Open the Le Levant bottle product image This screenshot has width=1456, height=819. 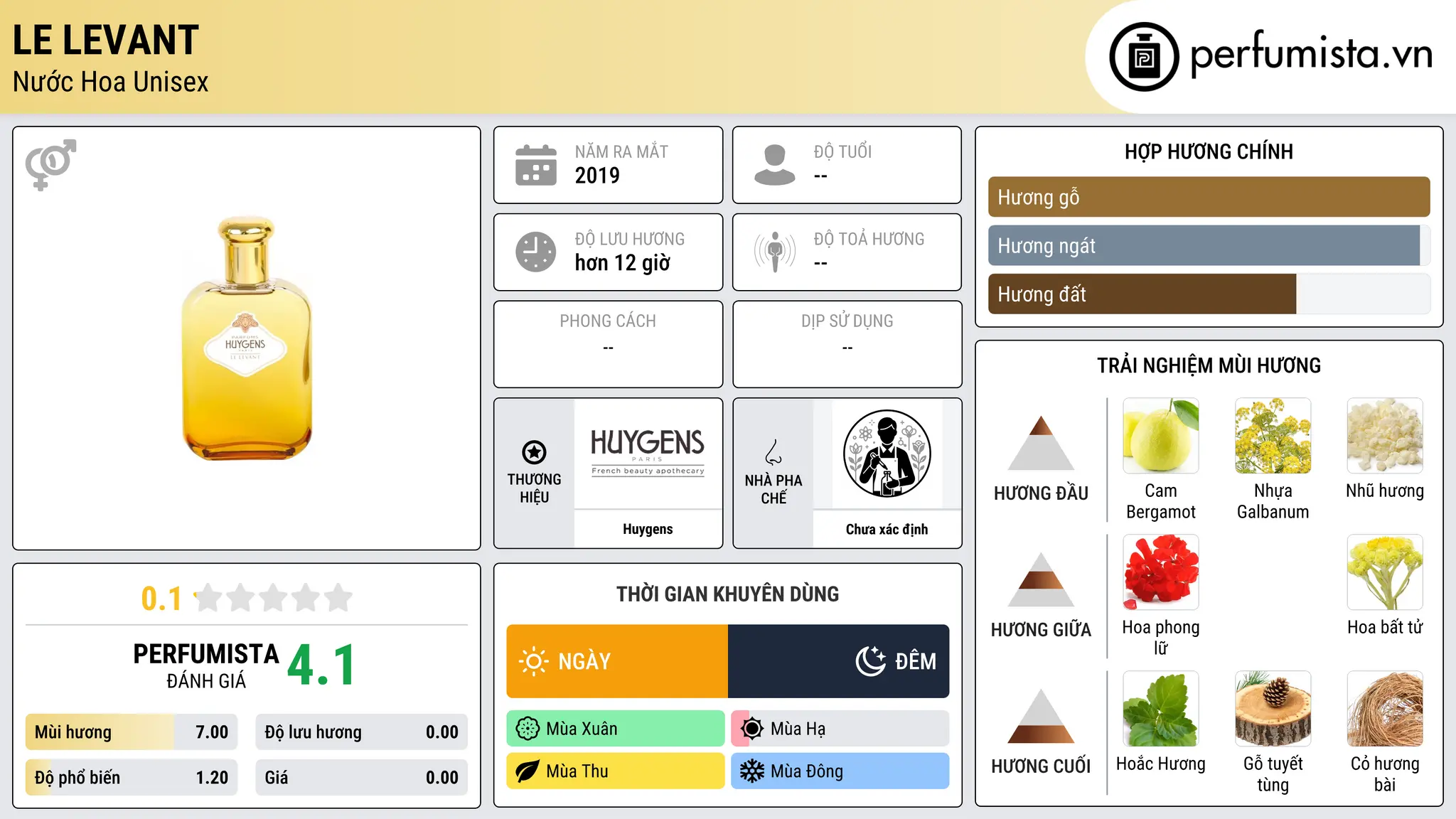tap(247, 338)
